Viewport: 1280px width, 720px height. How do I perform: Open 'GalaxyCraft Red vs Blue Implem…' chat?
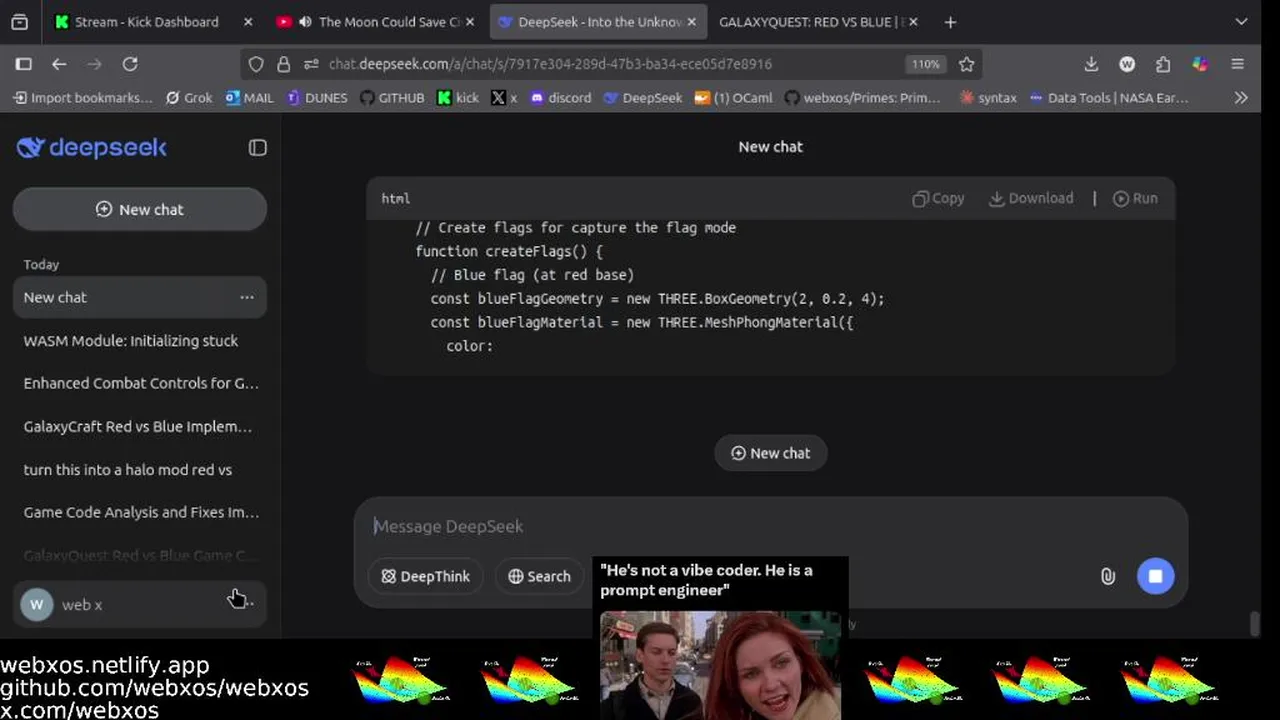139,426
